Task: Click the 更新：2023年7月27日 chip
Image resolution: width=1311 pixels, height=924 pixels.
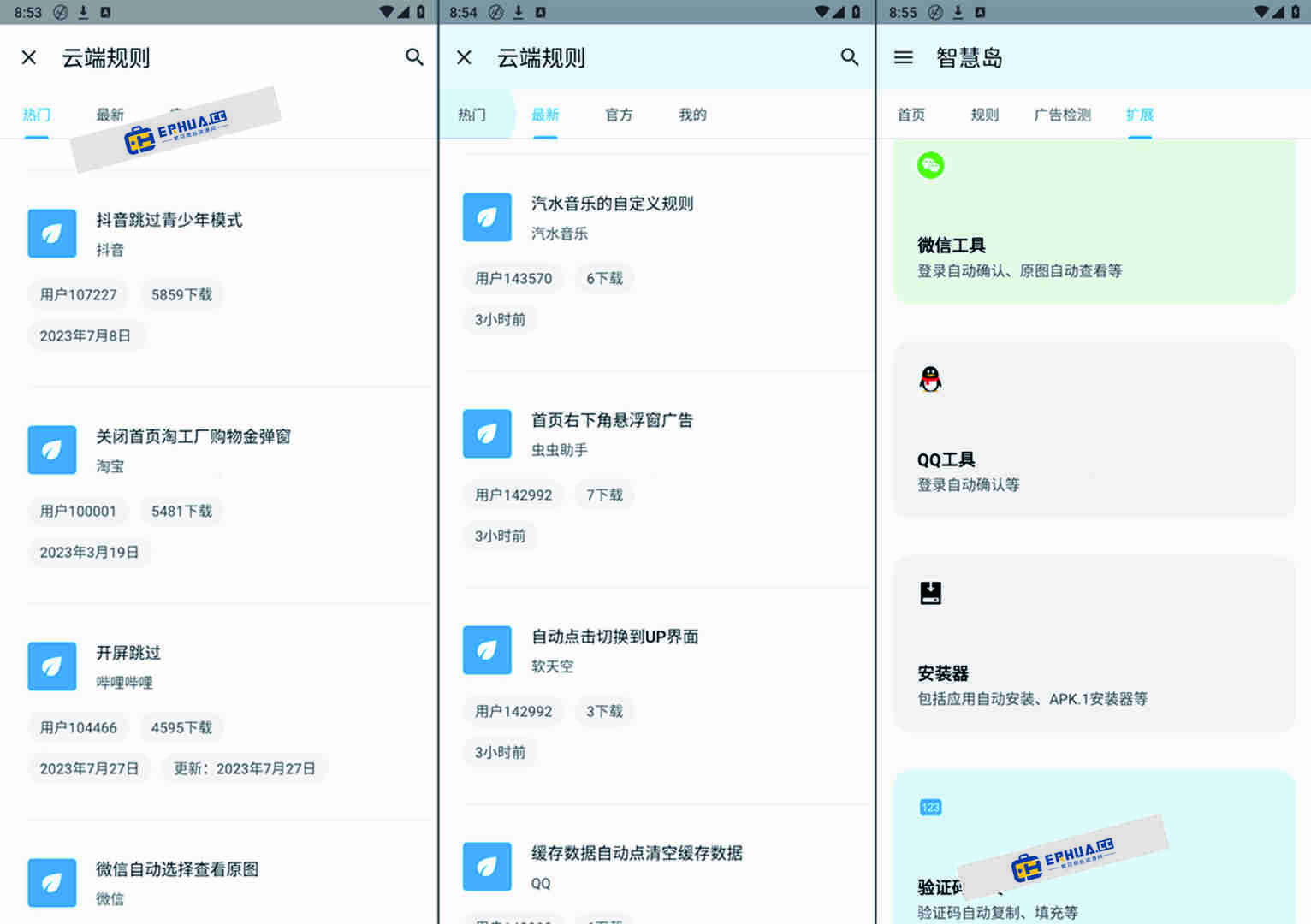Action: (245, 768)
